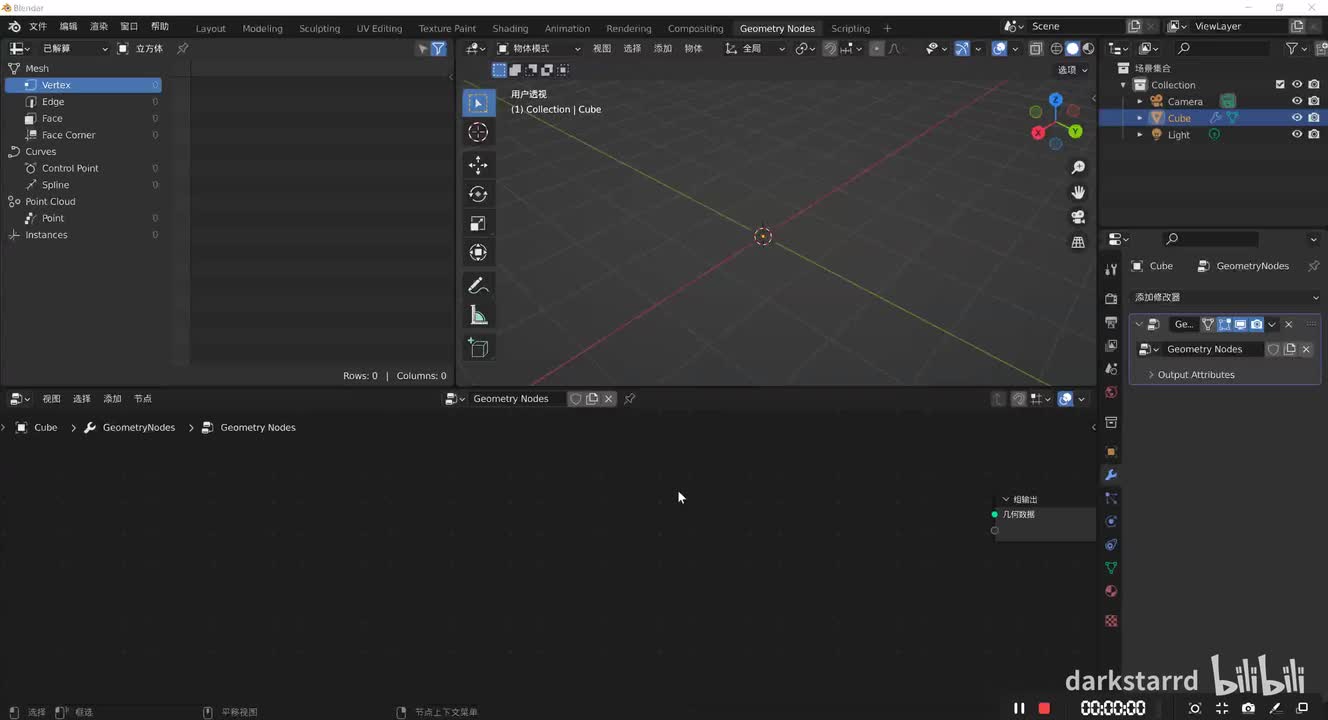Disable Cube in renders
This screenshot has height=720, width=1328.
point(1314,118)
